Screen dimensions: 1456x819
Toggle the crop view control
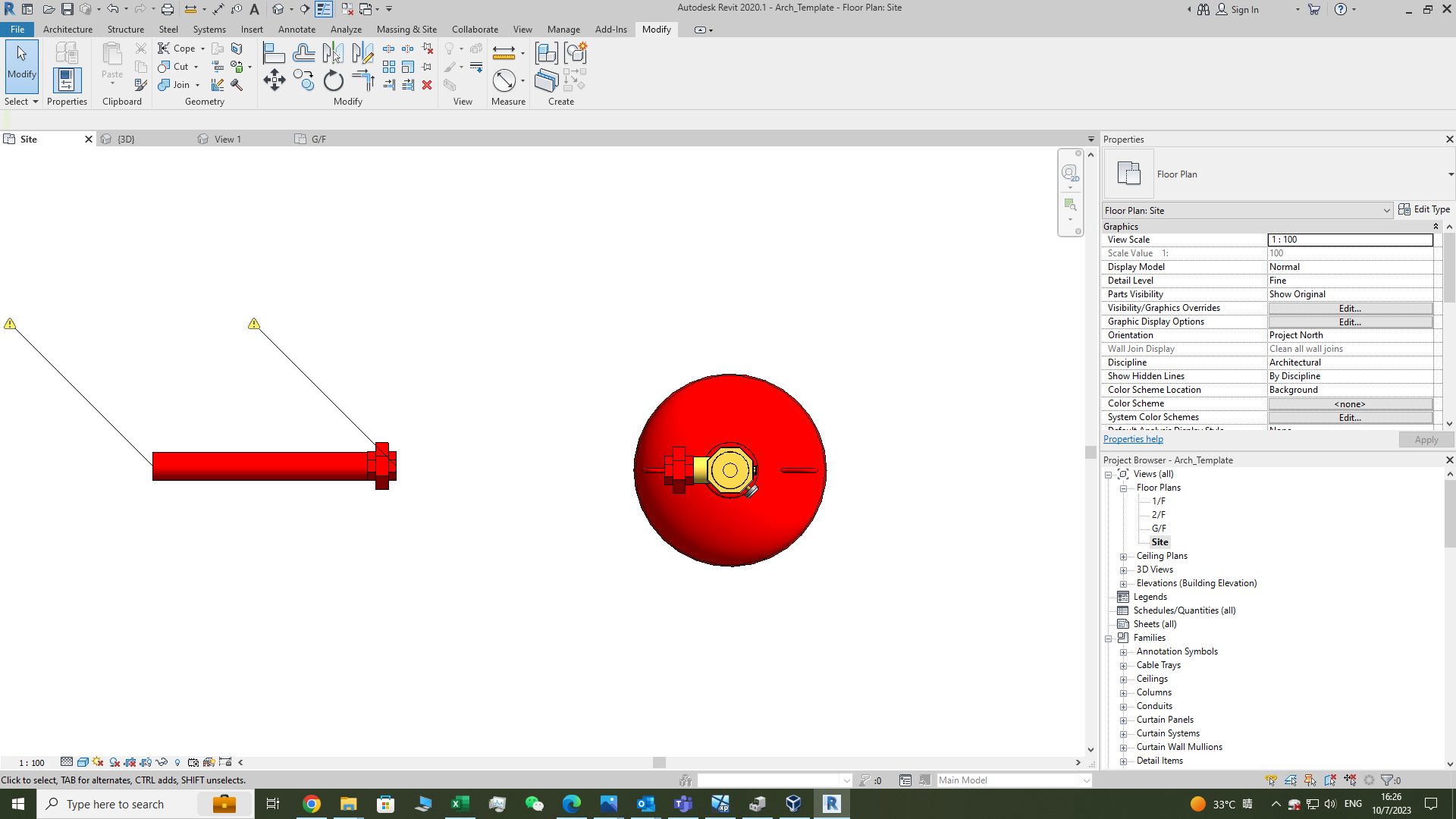(x=130, y=762)
